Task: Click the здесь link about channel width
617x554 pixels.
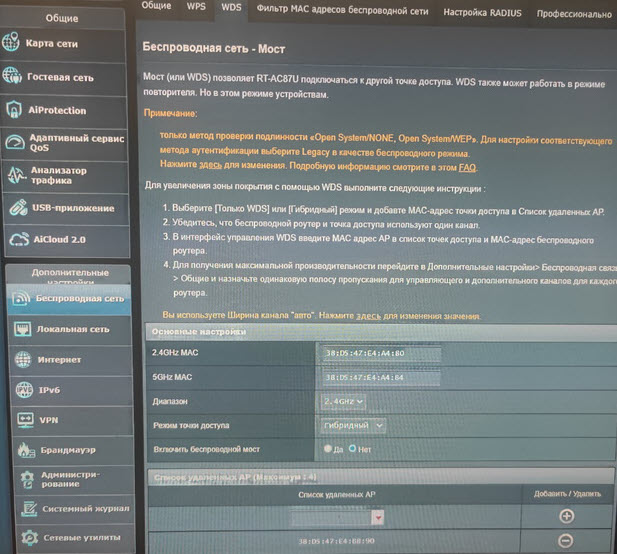Action: coord(369,316)
